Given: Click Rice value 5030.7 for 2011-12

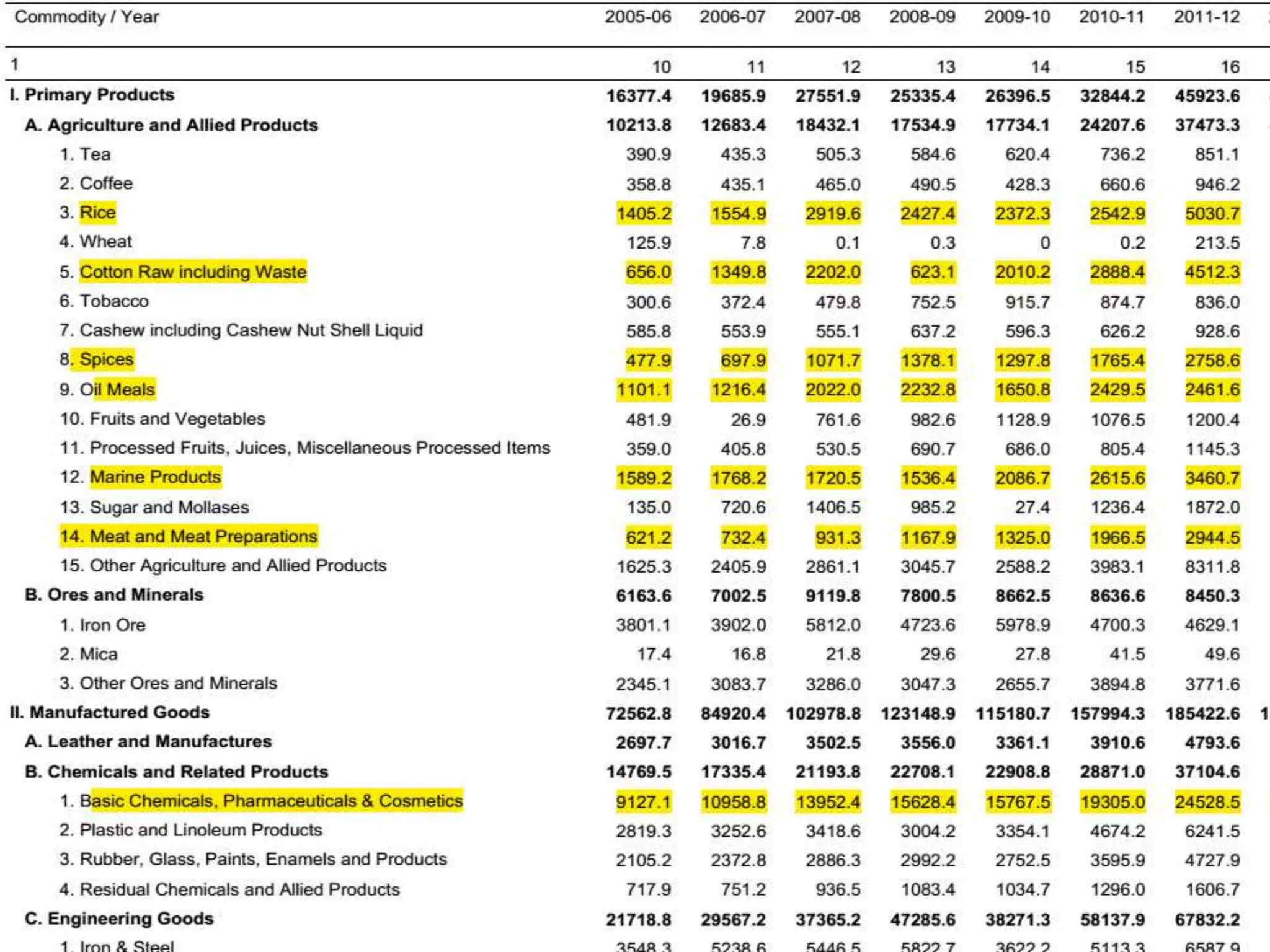Looking at the screenshot, I should tap(1212, 214).
